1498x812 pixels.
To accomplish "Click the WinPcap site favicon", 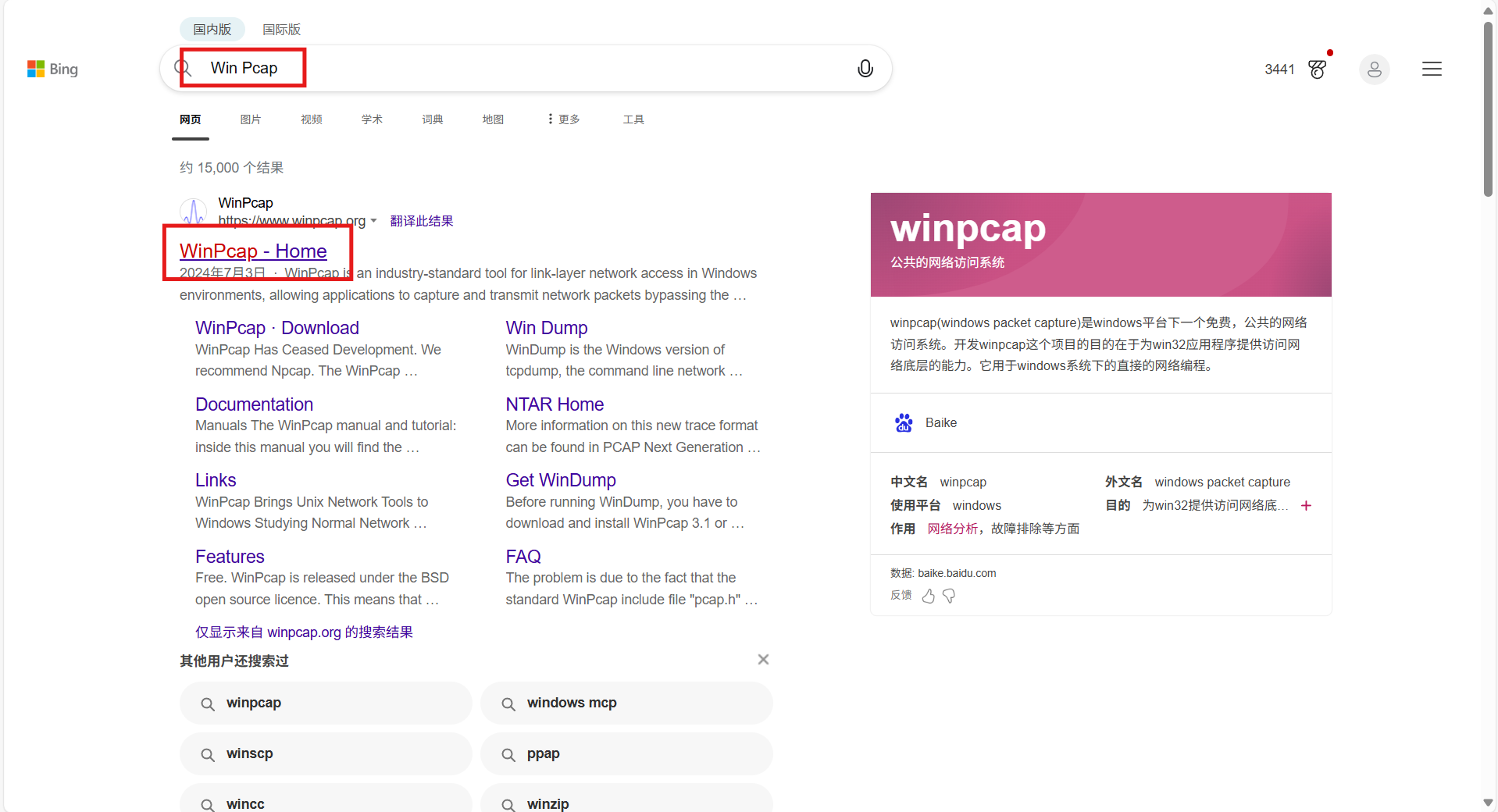I will (193, 212).
